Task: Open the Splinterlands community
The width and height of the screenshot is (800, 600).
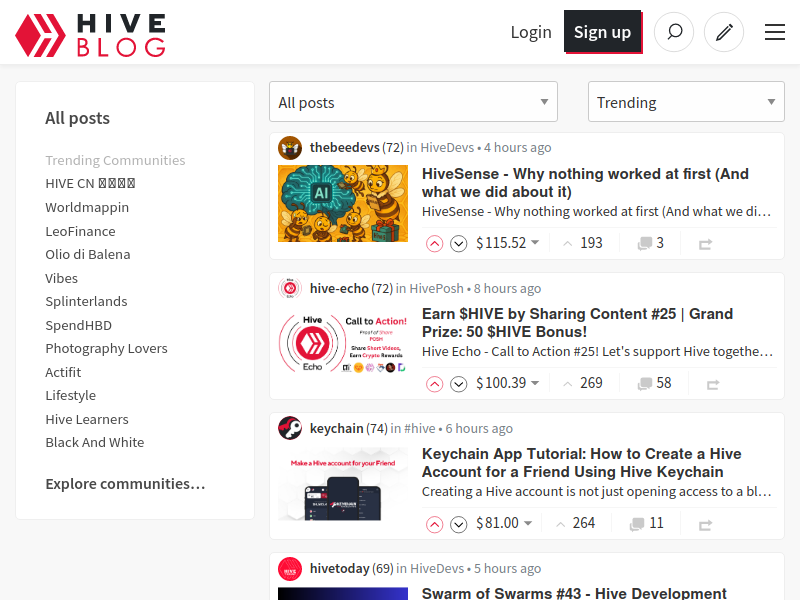Action: pos(86,301)
